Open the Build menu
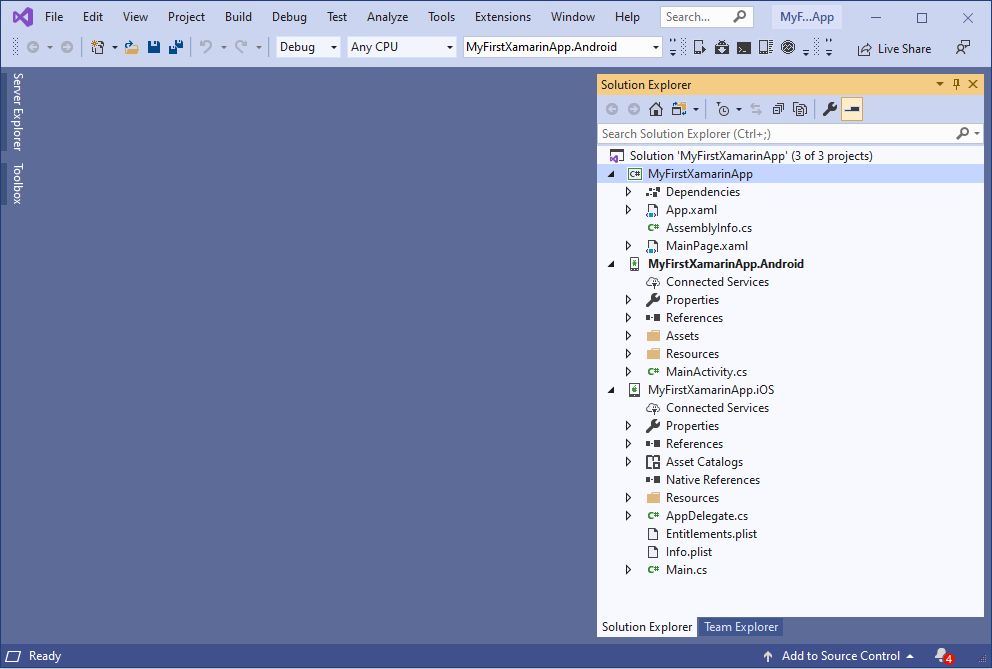This screenshot has width=992, height=669. 238,17
